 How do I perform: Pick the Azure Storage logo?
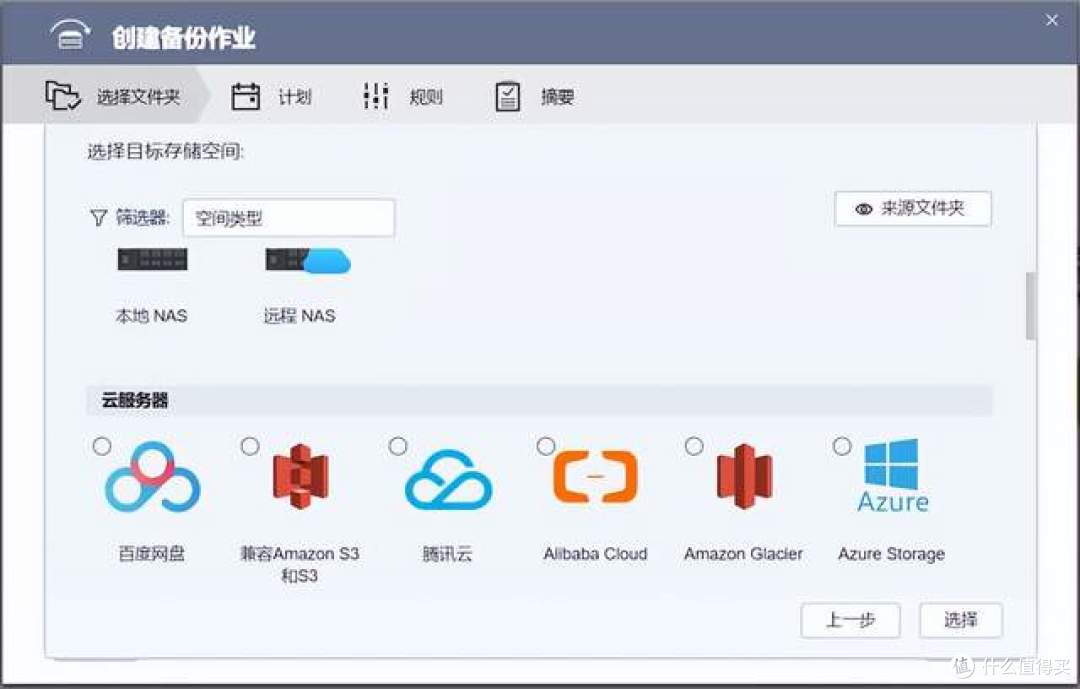coord(893,476)
